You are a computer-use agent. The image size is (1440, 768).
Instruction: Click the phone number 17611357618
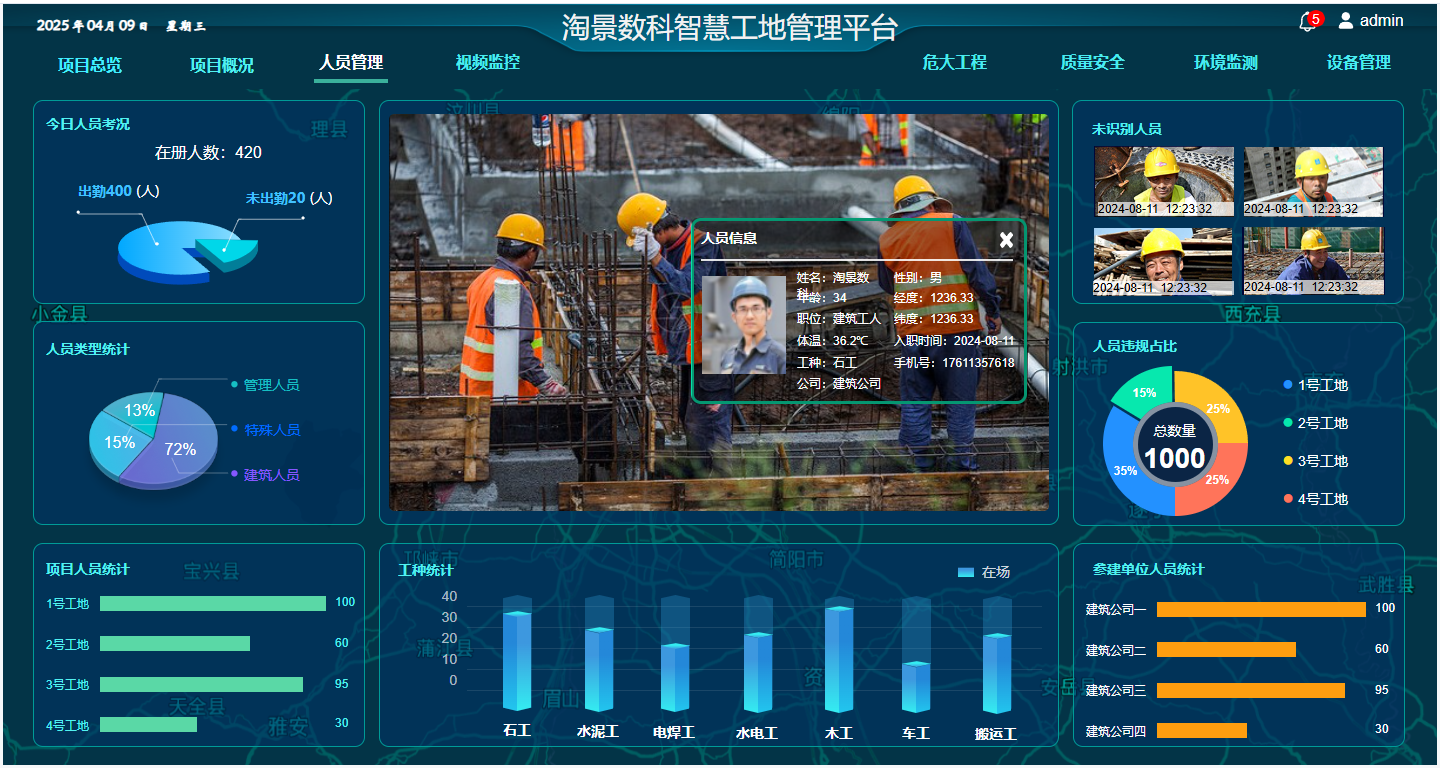[978, 363]
